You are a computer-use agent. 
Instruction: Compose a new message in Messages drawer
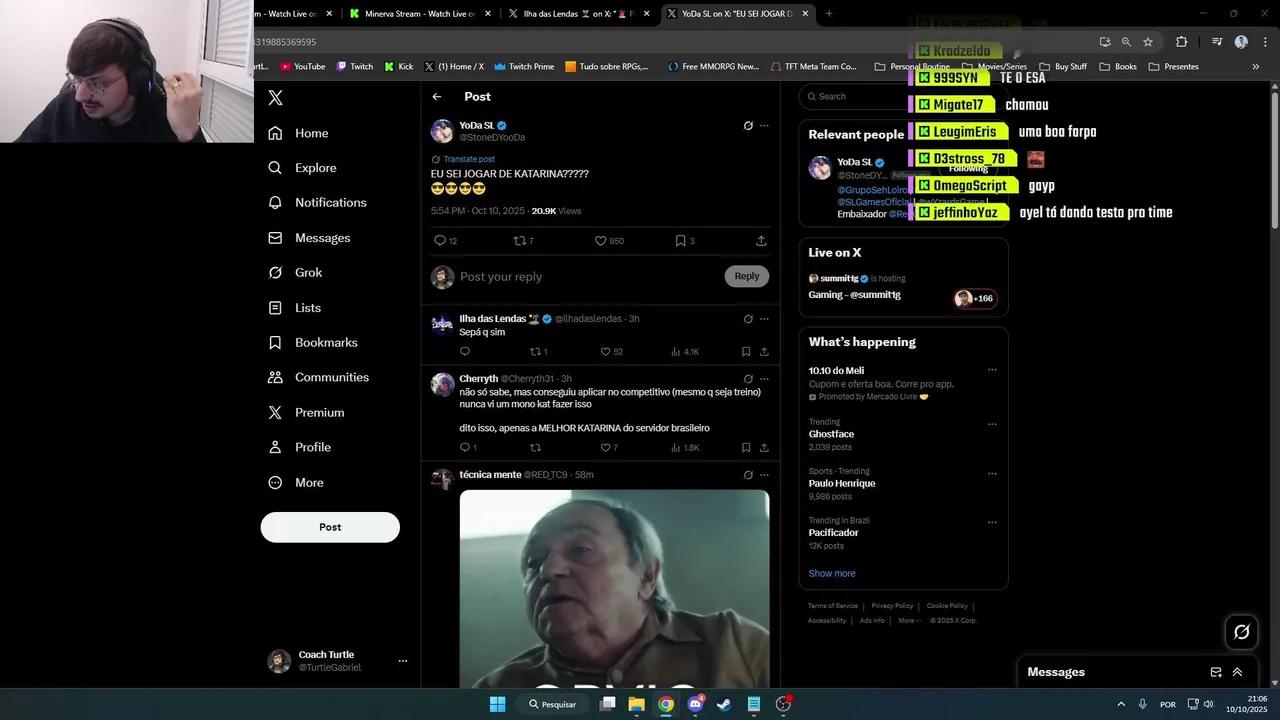point(1216,672)
